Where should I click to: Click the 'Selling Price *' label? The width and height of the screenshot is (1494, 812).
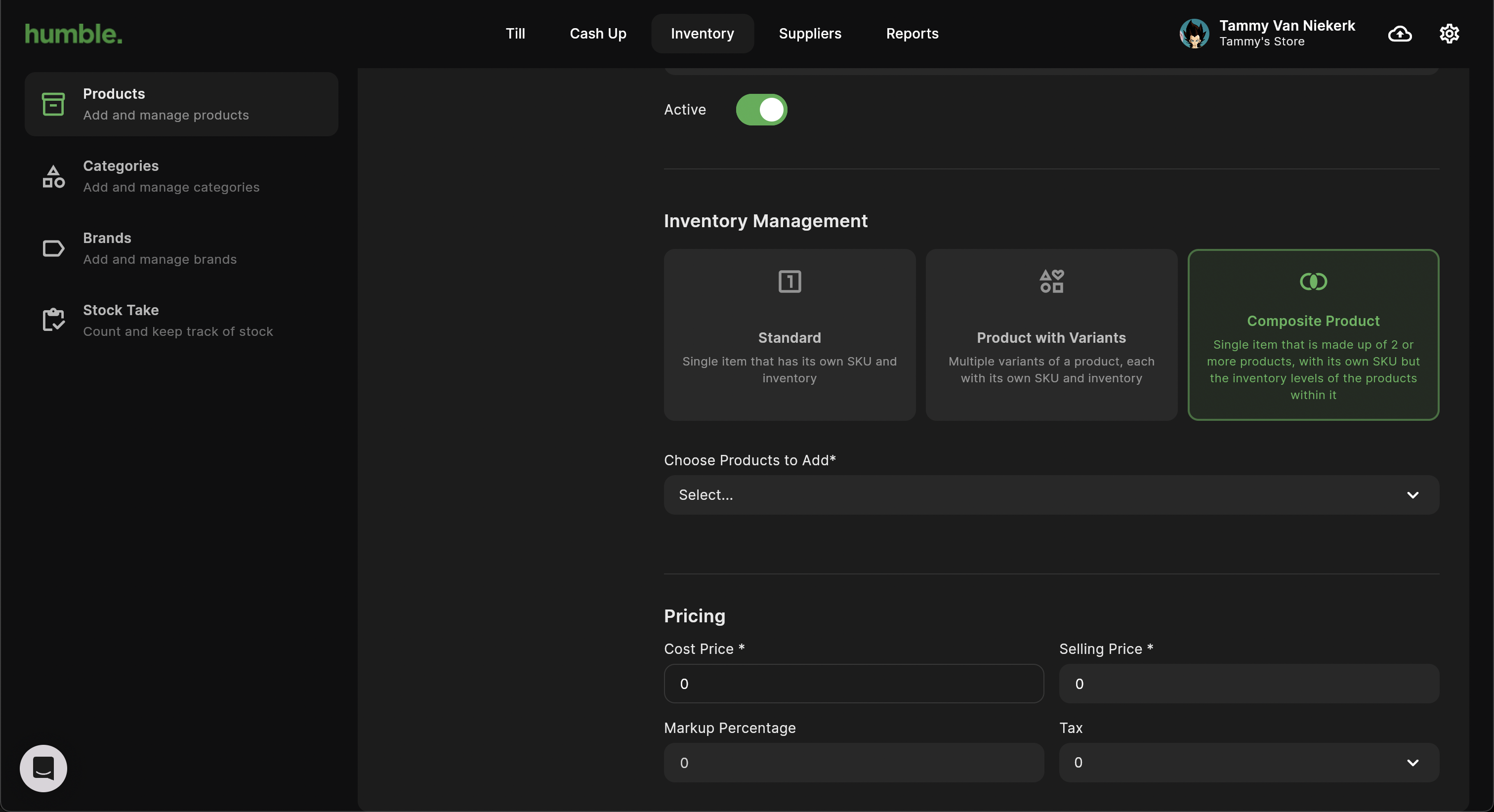(1106, 649)
